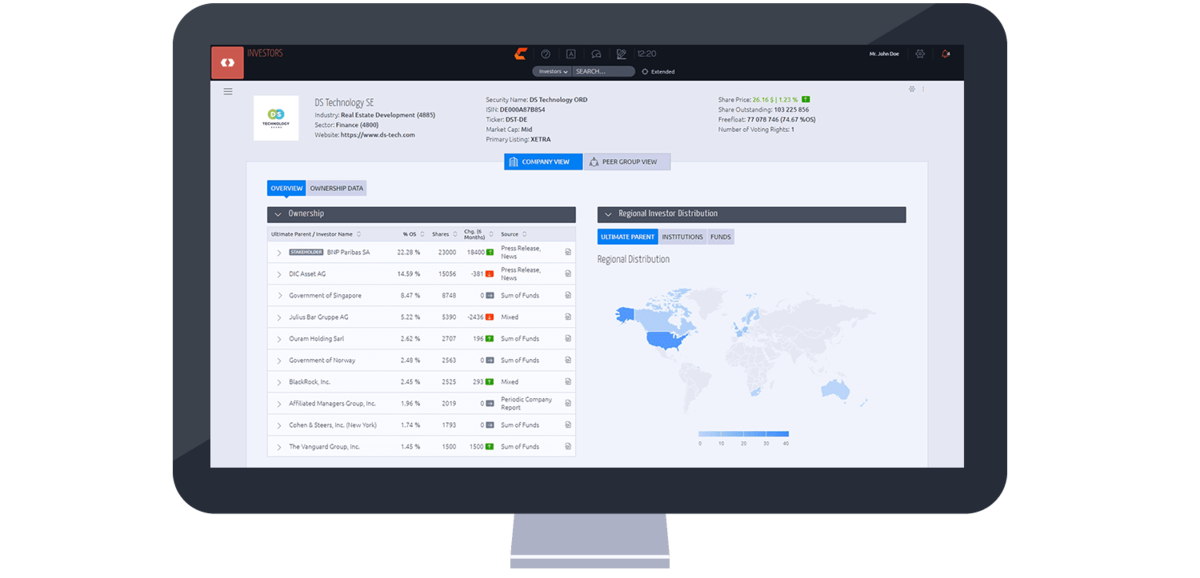Image resolution: width=1200 pixels, height=578 pixels.
Task: Open the settings gear in top bar
Action: tap(920, 54)
